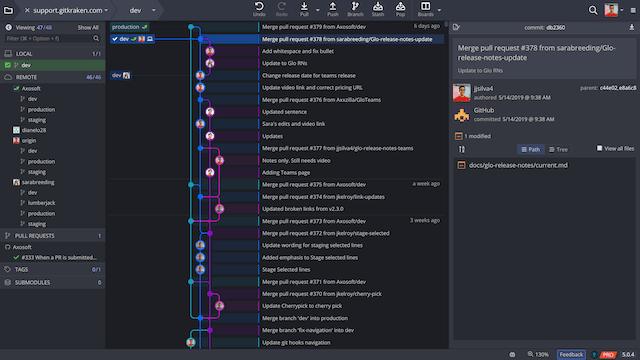Collapse the LOCAL section
The width and height of the screenshot is (640, 360).
pyautogui.click(x=53, y=53)
